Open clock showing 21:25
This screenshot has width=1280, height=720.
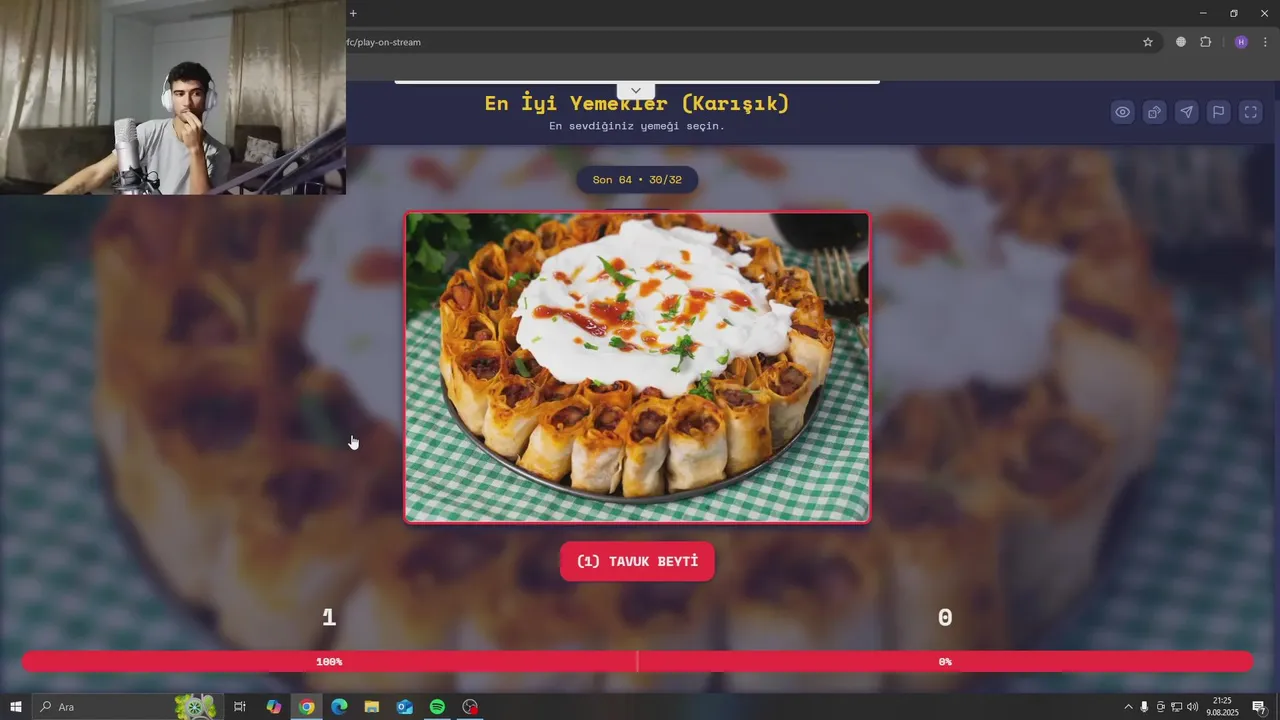pyautogui.click(x=1222, y=707)
